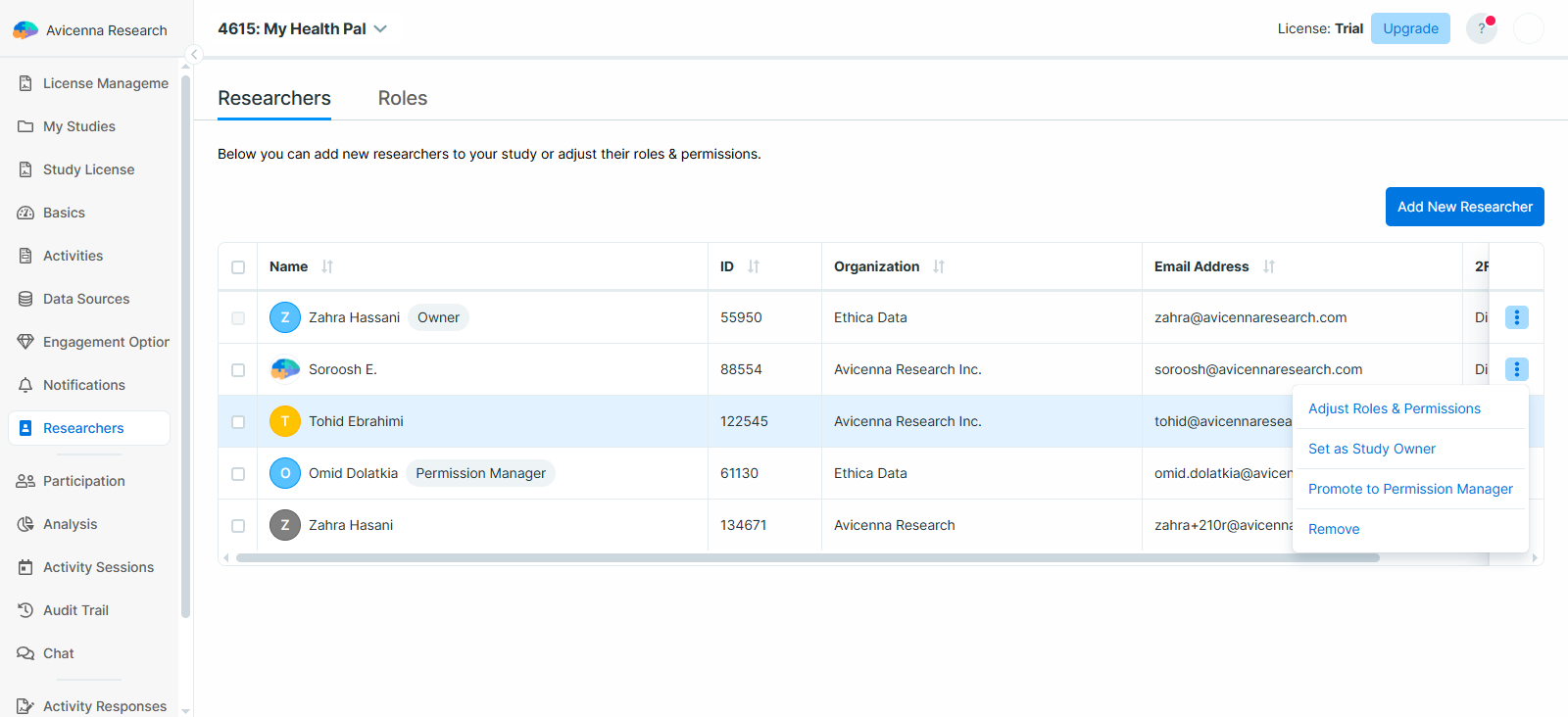
Task: Check the box for Tohid Ebrahimi
Action: [x=238, y=422]
